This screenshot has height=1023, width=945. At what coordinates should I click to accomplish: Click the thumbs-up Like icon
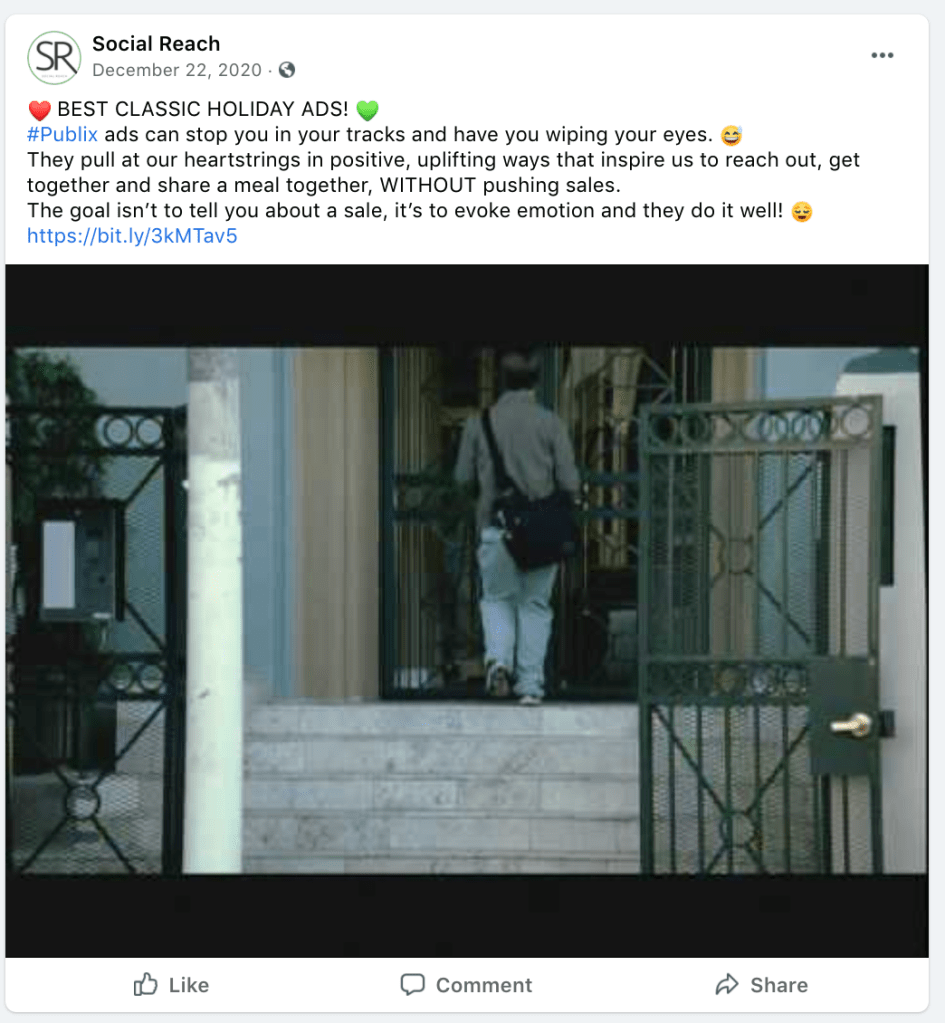click(x=145, y=985)
